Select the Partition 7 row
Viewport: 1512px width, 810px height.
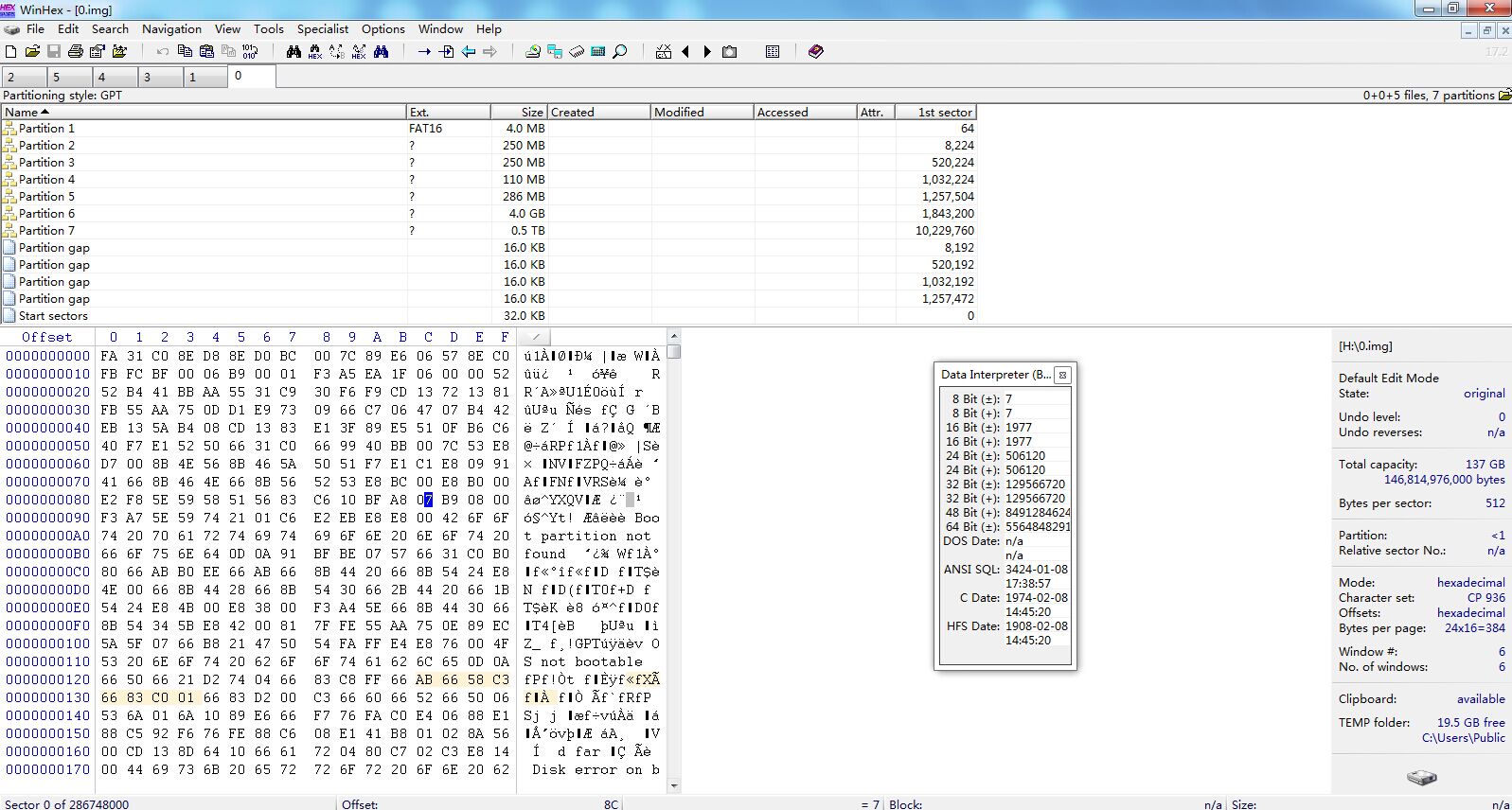(x=488, y=231)
